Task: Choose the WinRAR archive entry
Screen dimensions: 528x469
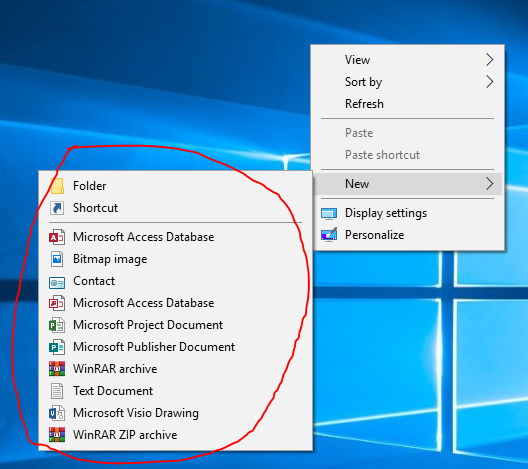Action: point(175,369)
